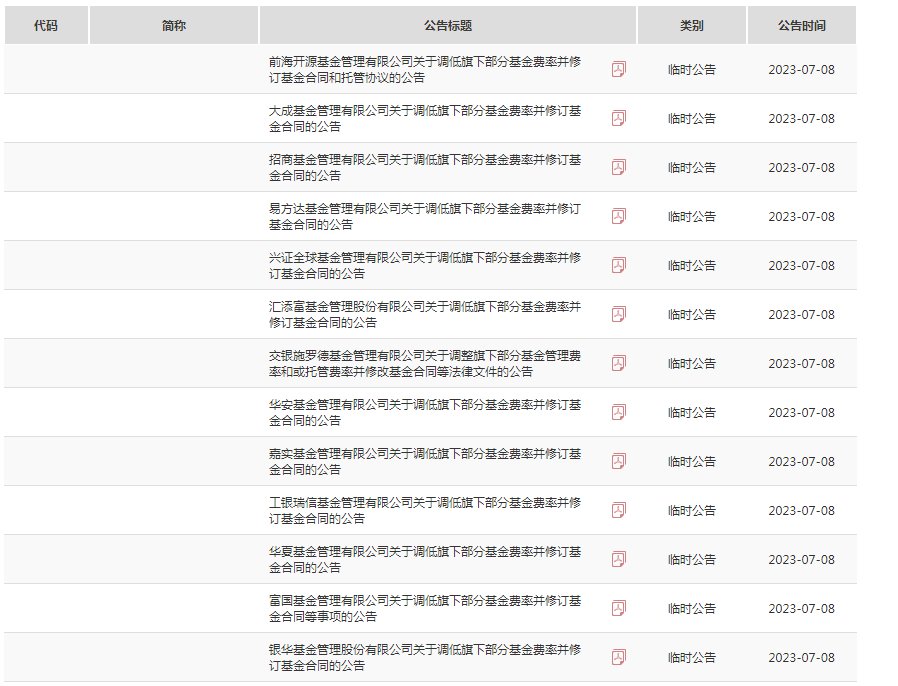Screen dimensions: 898x686
Task: Select 临时公告 category in 招商基金 row
Action: point(692,167)
